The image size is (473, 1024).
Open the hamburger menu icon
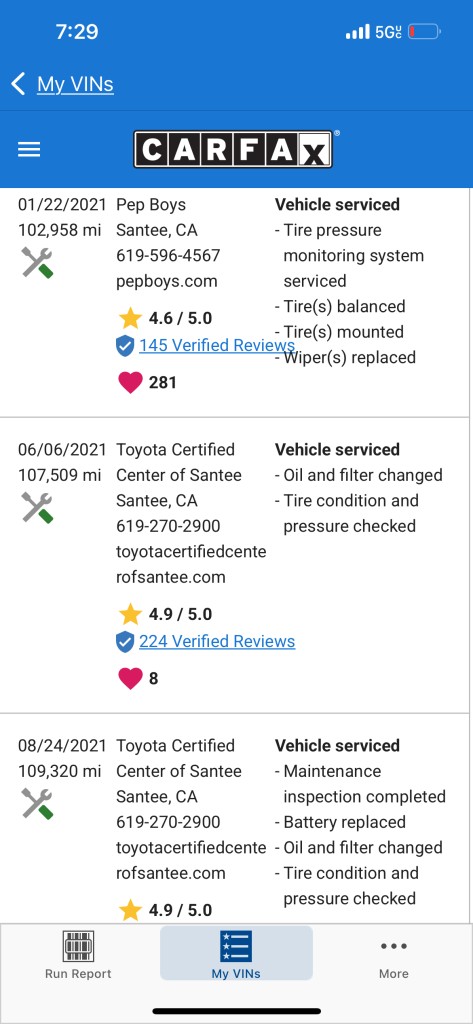pos(29,150)
